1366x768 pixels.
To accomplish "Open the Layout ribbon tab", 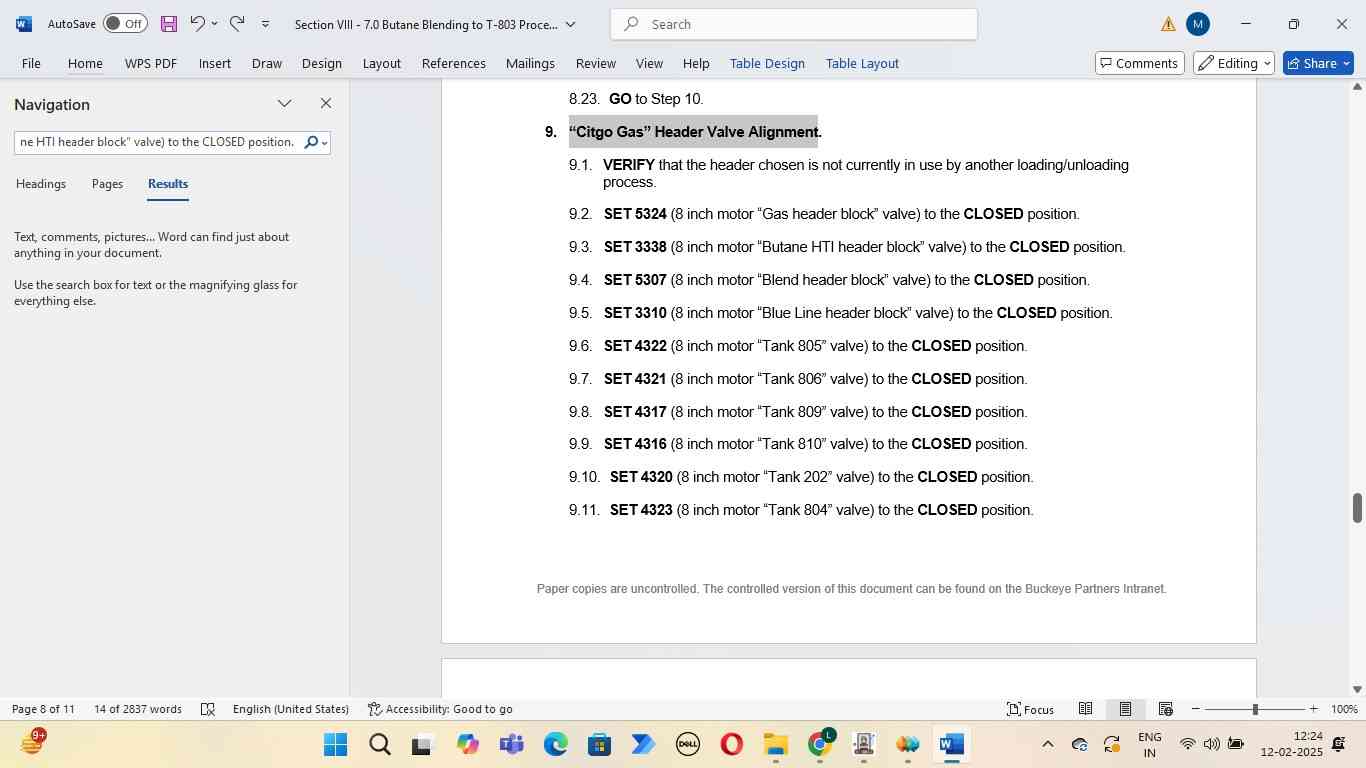I will coord(381,63).
